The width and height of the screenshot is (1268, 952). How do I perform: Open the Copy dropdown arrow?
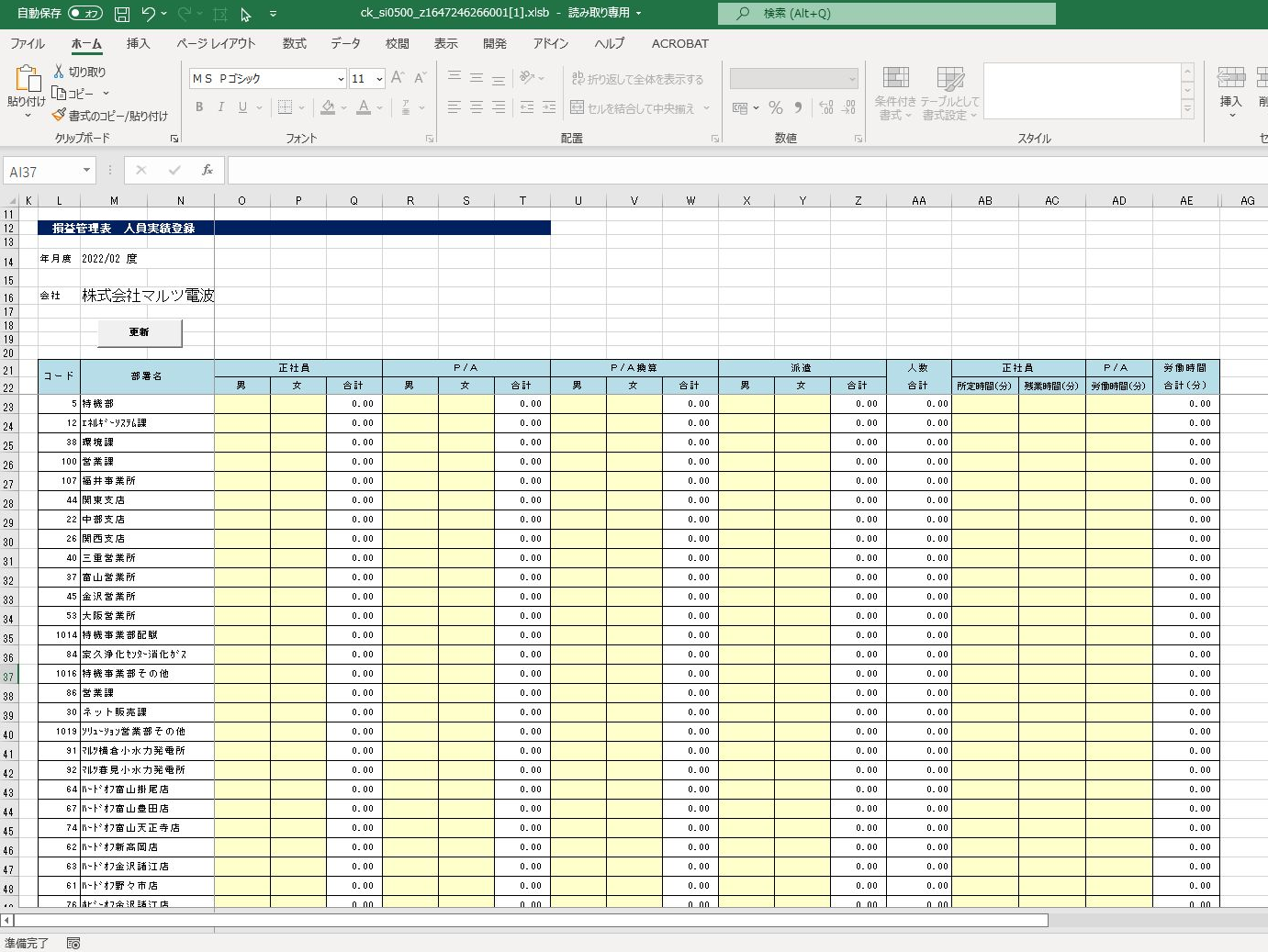[106, 94]
